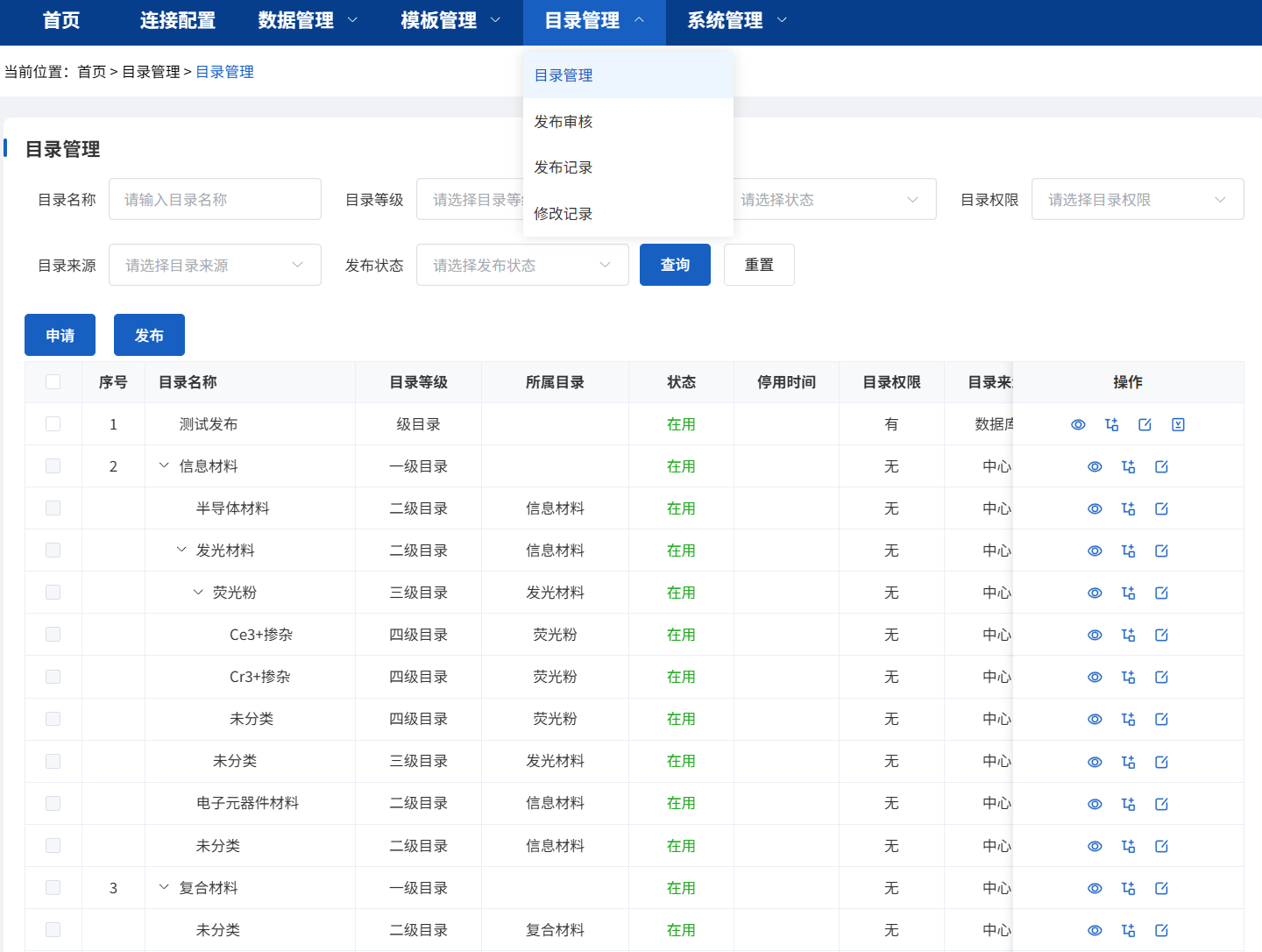Collapse the 信息材料 tree node
Image resolution: width=1262 pixels, height=952 pixels.
click(x=164, y=466)
